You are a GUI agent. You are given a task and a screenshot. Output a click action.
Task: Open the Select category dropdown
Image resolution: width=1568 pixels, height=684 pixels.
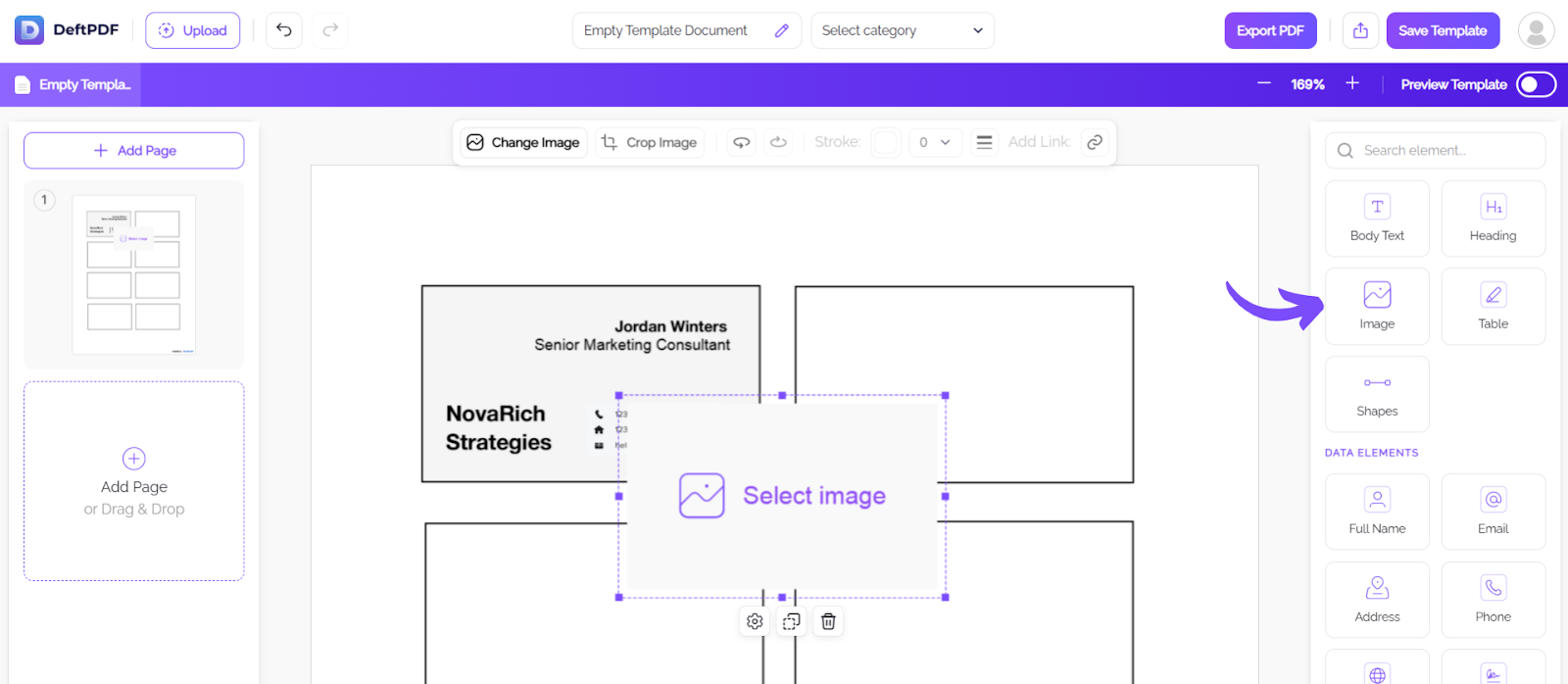(903, 30)
